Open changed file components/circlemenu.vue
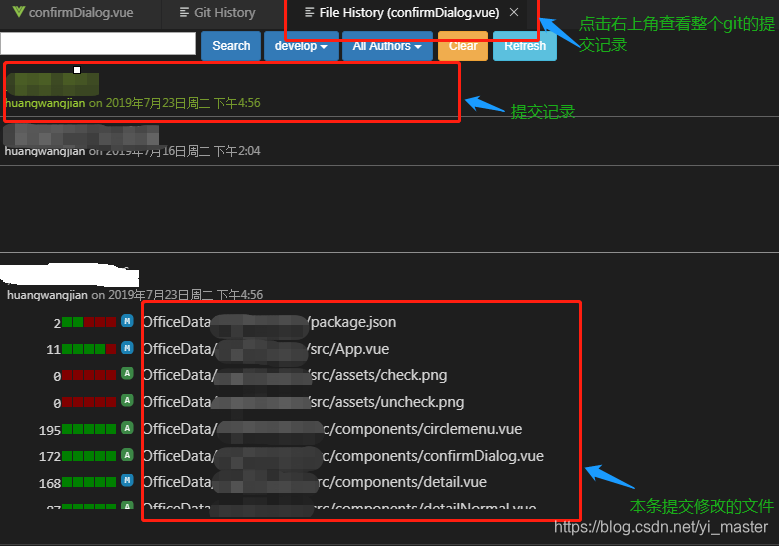 coord(332,429)
